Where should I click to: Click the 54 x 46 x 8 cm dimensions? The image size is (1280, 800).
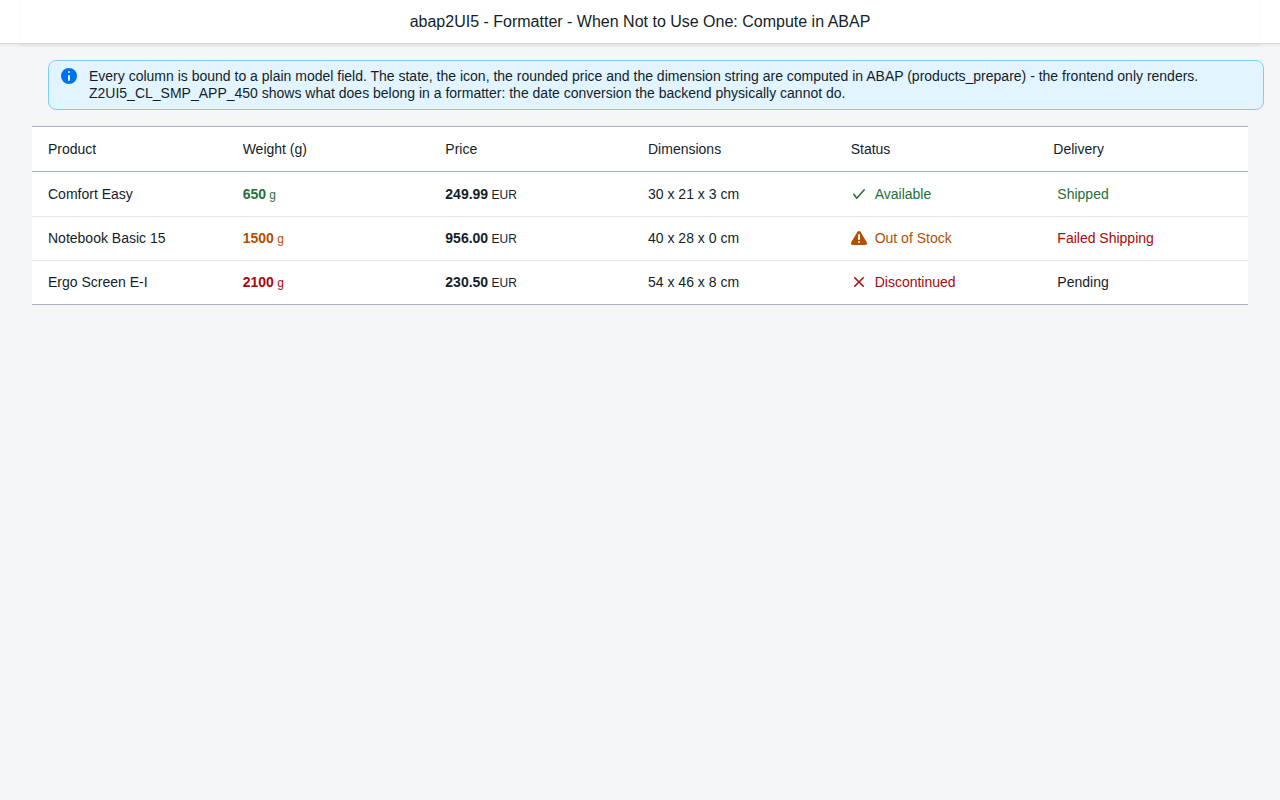pos(693,282)
